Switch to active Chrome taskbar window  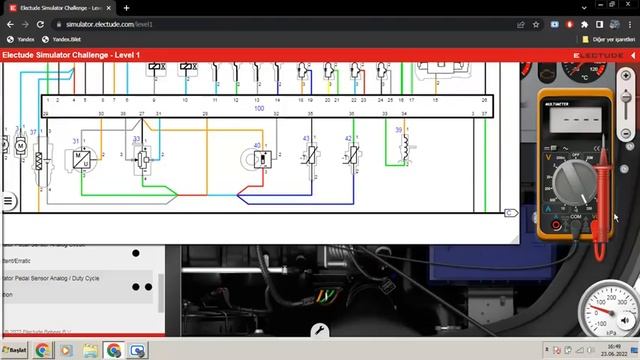point(114,350)
